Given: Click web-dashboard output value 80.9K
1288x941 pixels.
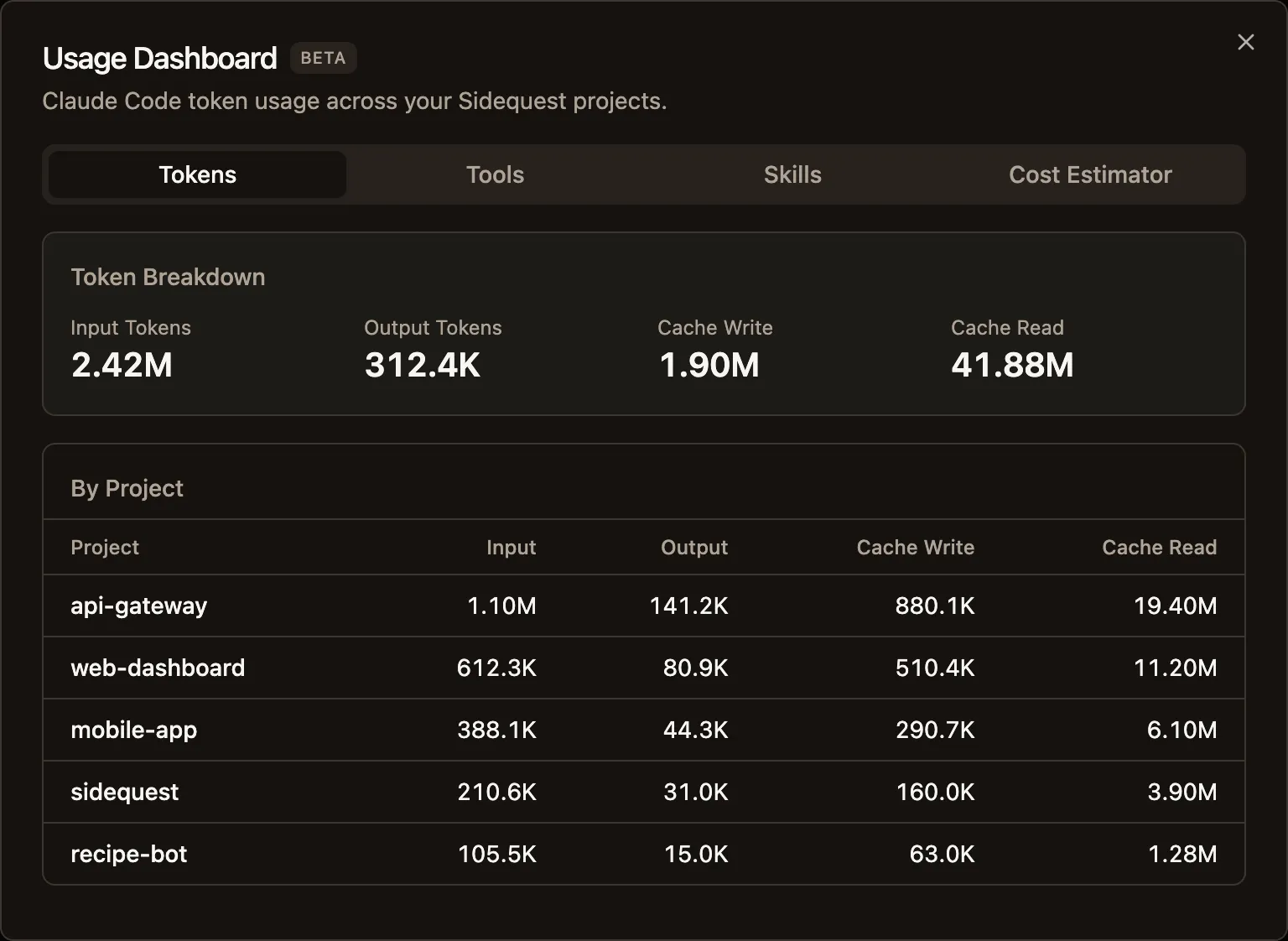Looking at the screenshot, I should tap(695, 668).
